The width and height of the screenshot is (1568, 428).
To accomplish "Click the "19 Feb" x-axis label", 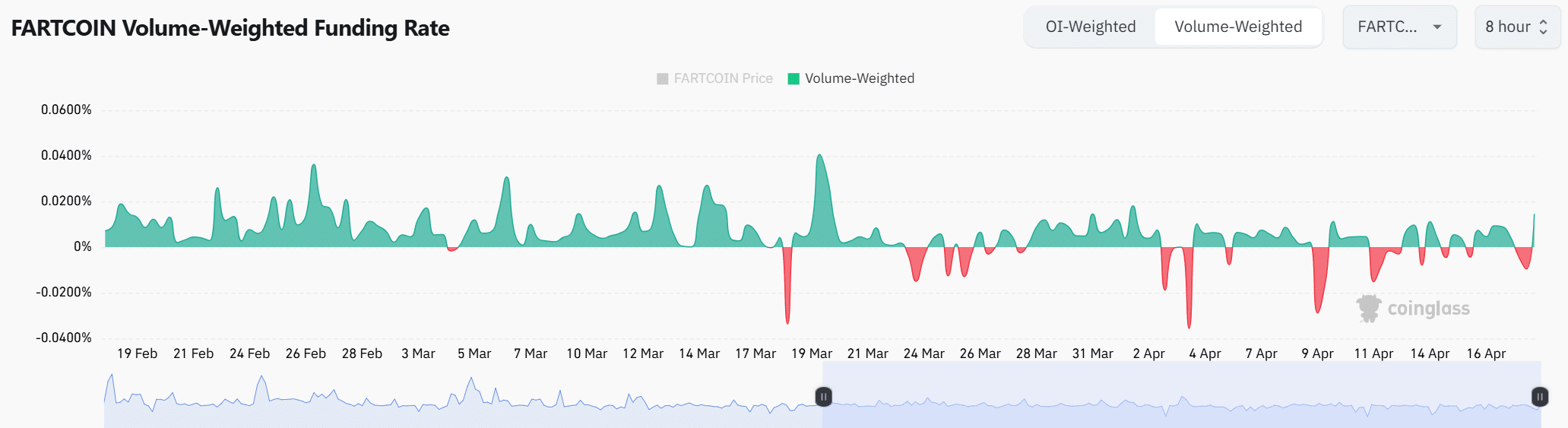I will point(137,353).
